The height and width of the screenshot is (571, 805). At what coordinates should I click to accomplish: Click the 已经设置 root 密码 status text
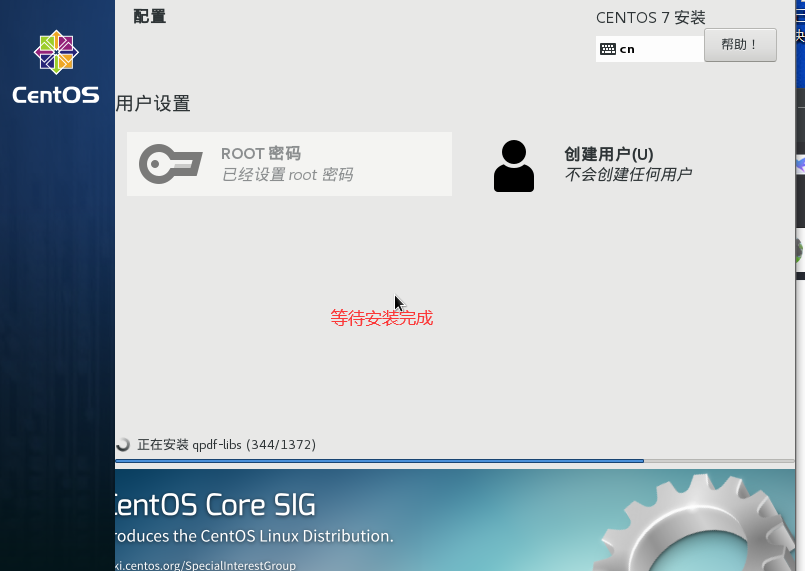click(x=287, y=175)
